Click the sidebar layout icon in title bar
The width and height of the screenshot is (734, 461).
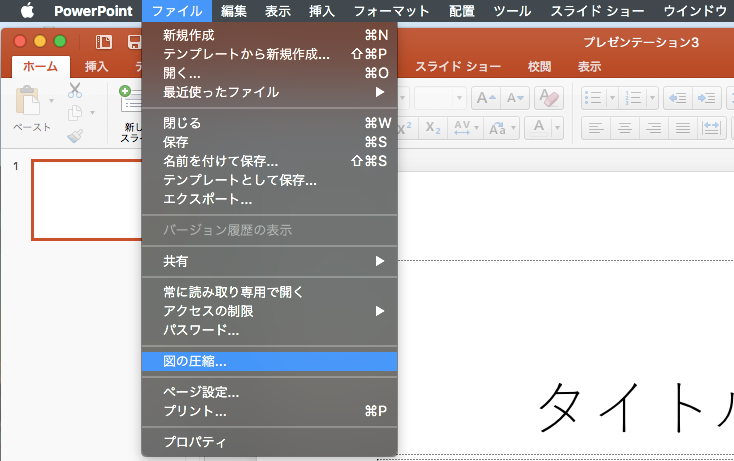103,42
